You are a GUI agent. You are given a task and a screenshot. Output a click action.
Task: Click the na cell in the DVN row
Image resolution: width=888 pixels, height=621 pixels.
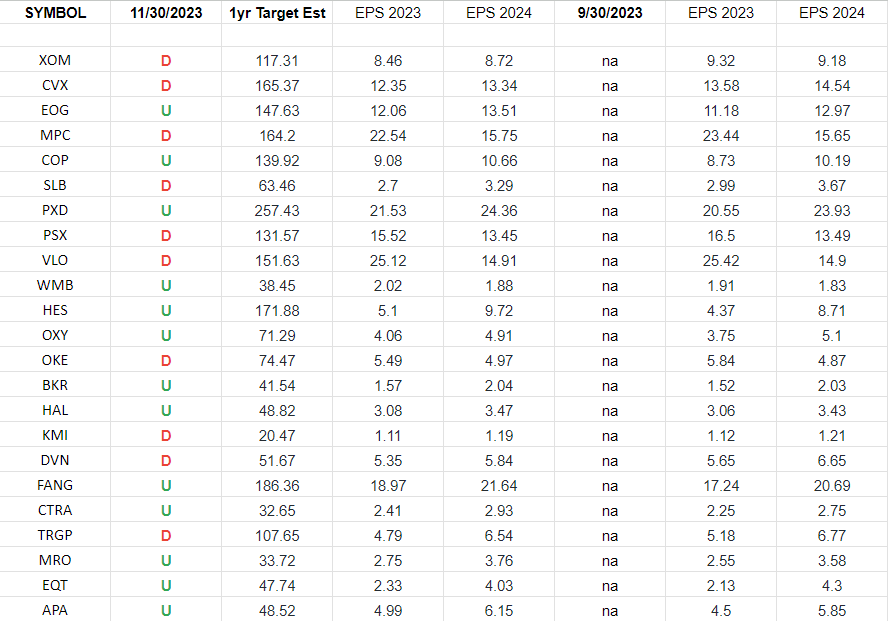(610, 461)
